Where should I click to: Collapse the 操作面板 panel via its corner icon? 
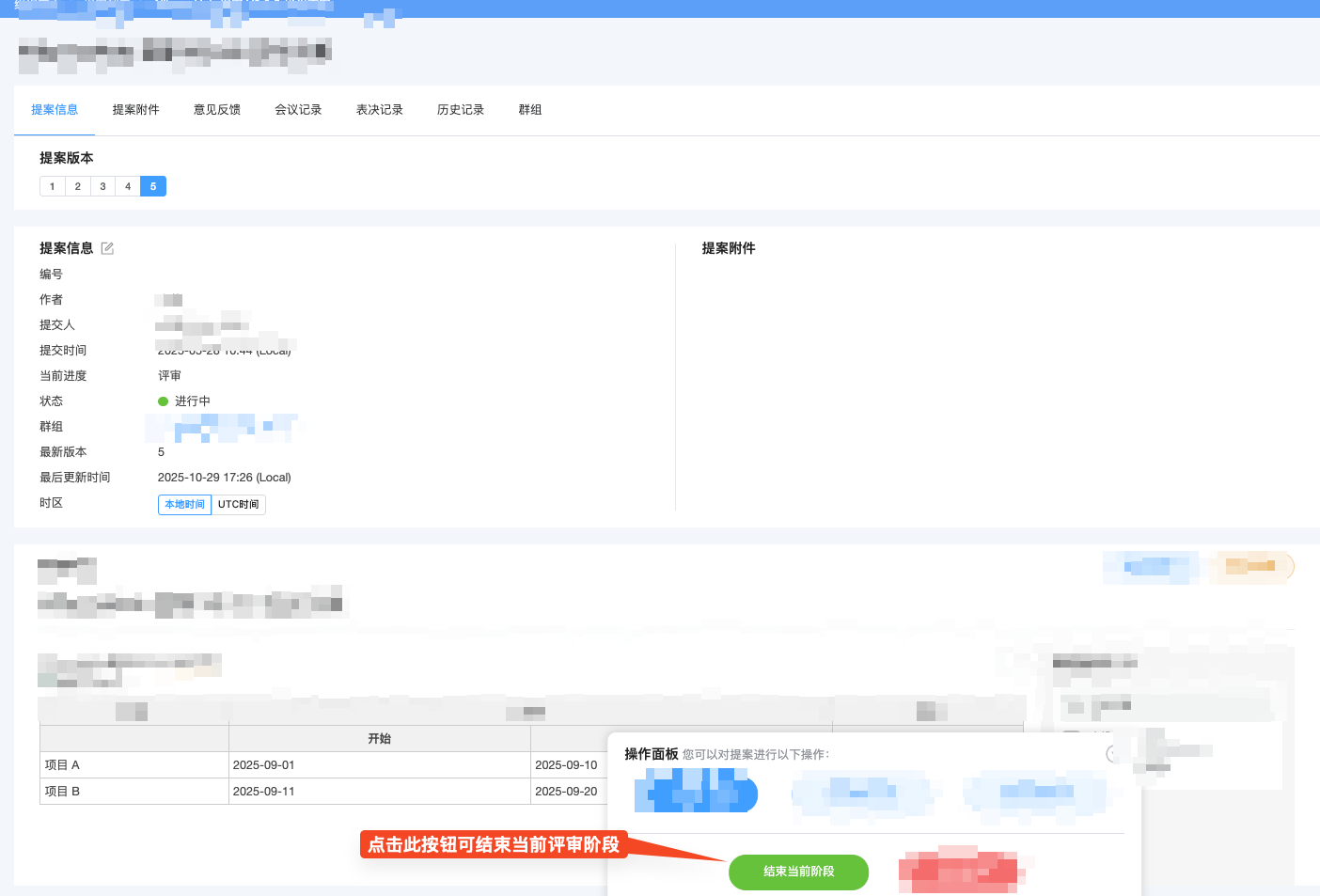tap(1115, 752)
